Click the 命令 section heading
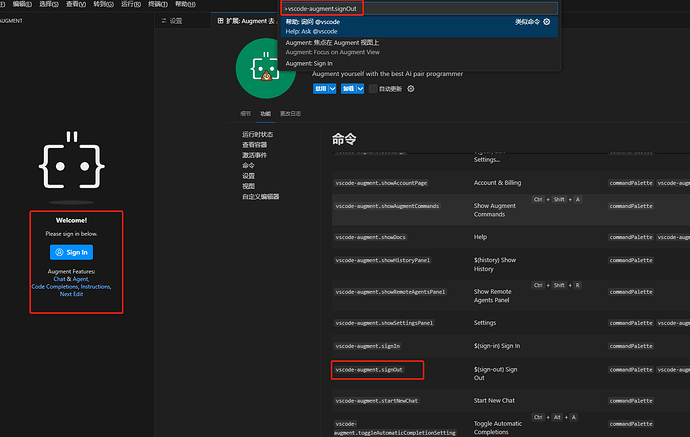This screenshot has width=690, height=437. click(344, 139)
